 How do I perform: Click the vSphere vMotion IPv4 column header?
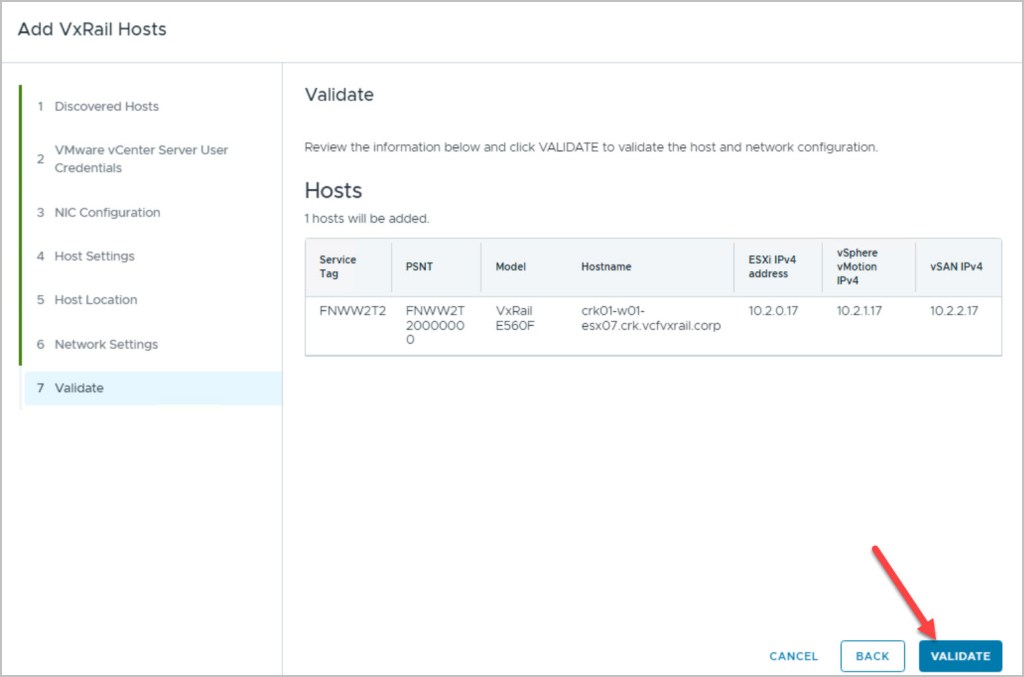tap(857, 266)
